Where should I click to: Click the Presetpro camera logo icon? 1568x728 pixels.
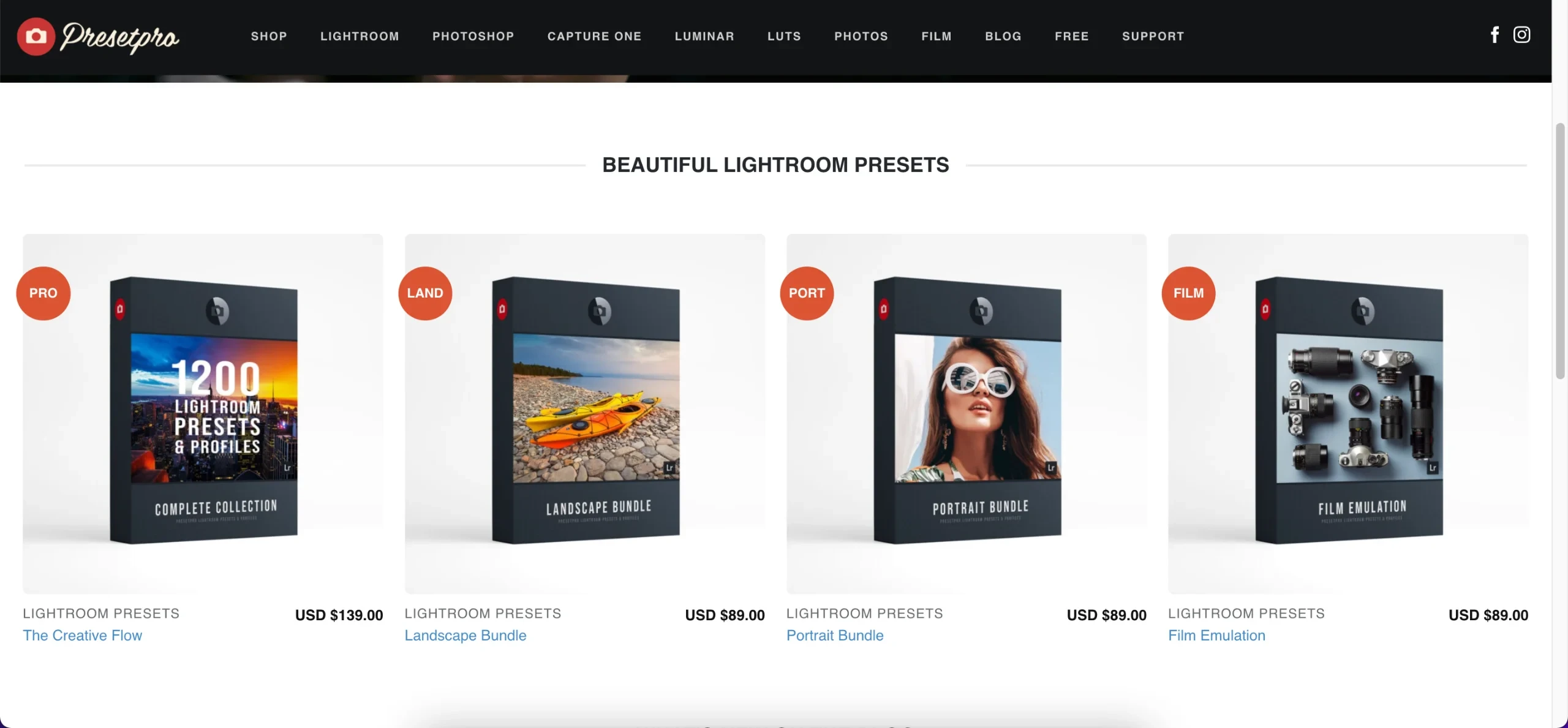[x=36, y=36]
